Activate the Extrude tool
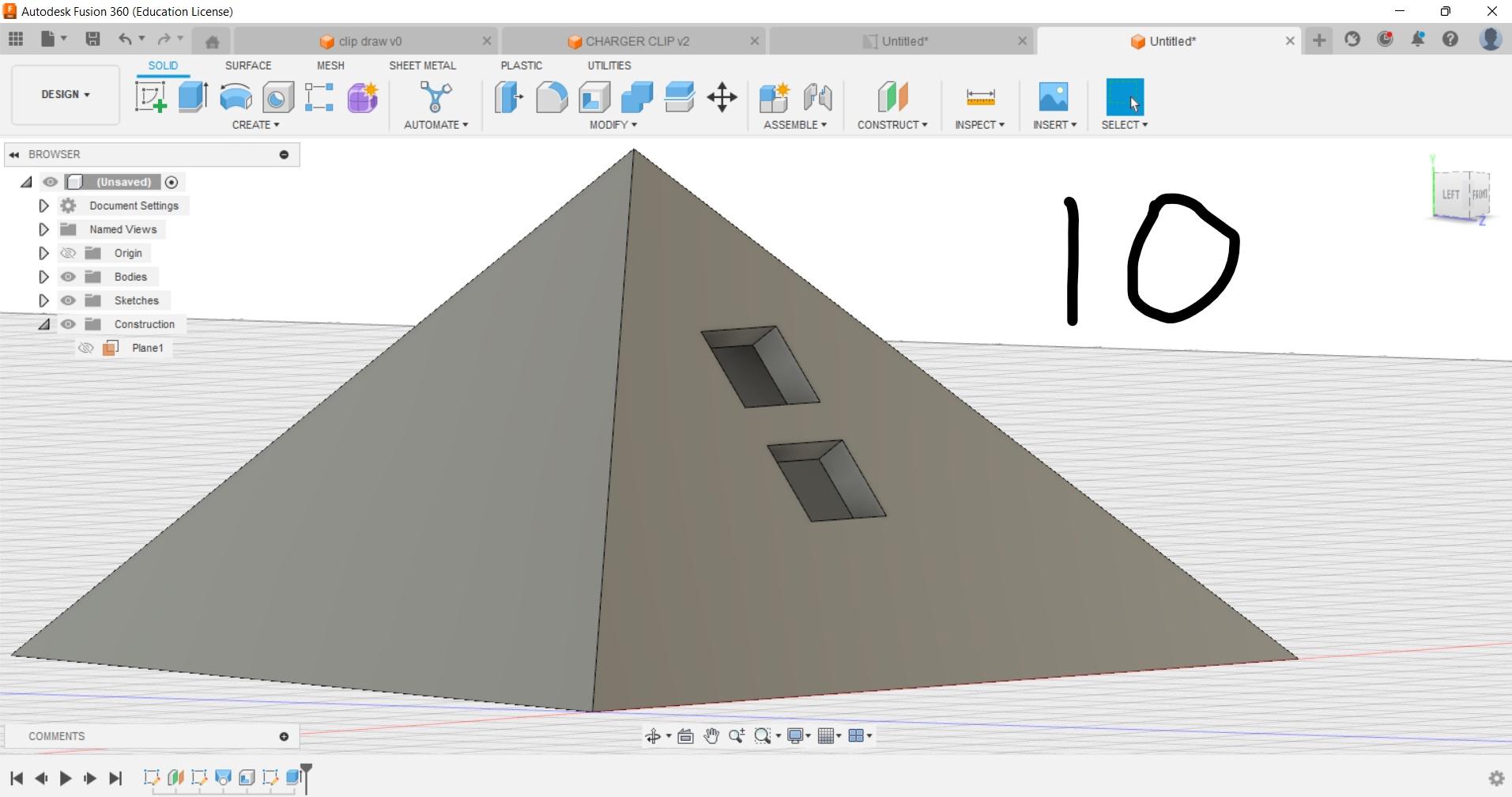This screenshot has height=797, width=1512. pos(192,97)
